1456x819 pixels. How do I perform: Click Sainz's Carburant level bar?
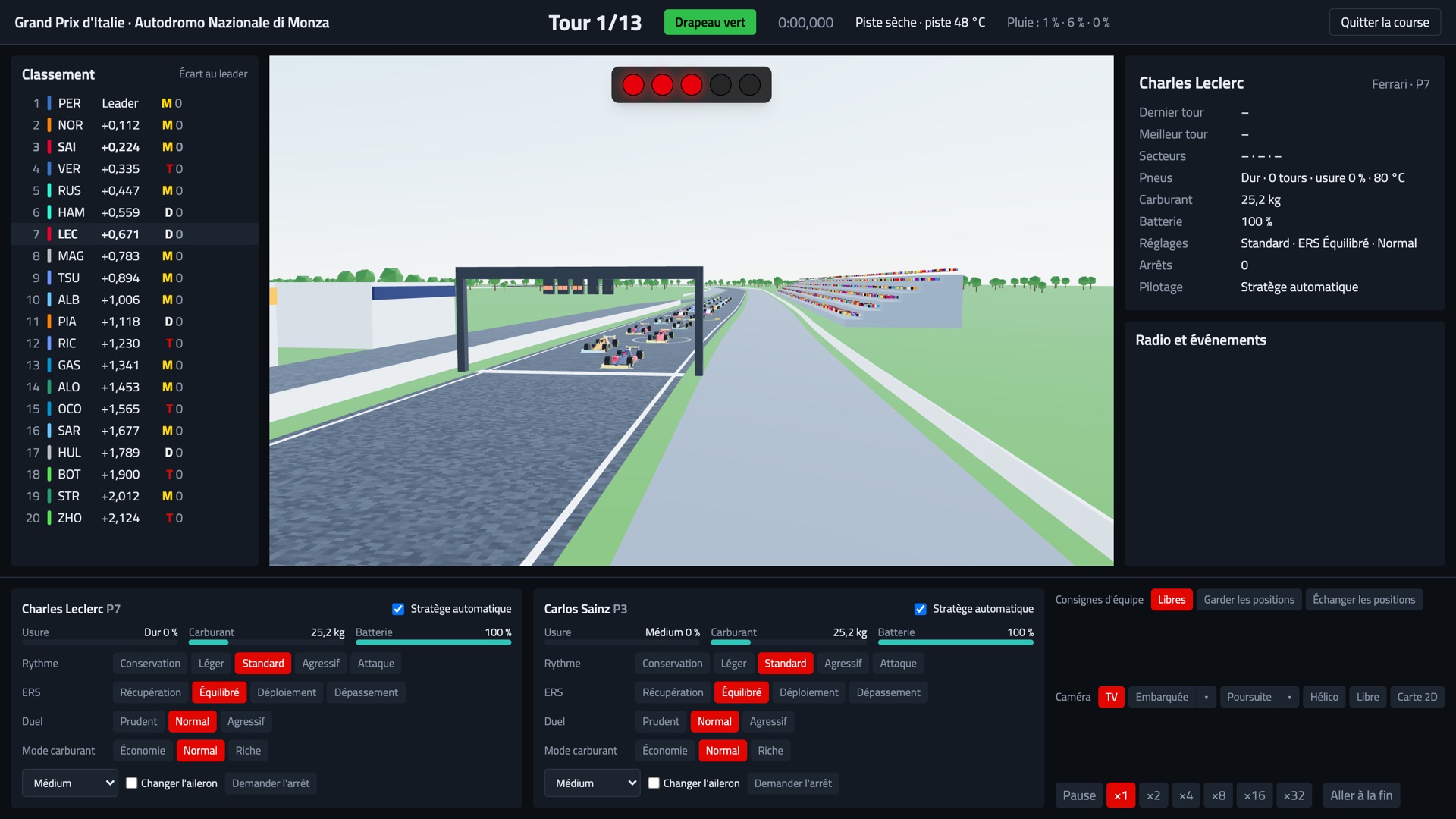789,642
